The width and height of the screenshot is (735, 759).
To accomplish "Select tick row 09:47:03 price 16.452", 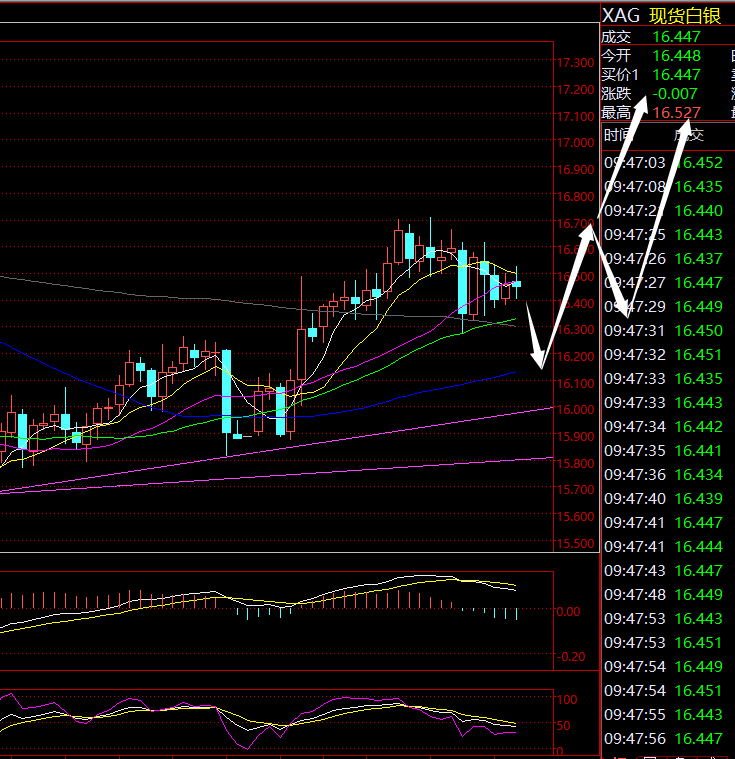I will [x=663, y=163].
